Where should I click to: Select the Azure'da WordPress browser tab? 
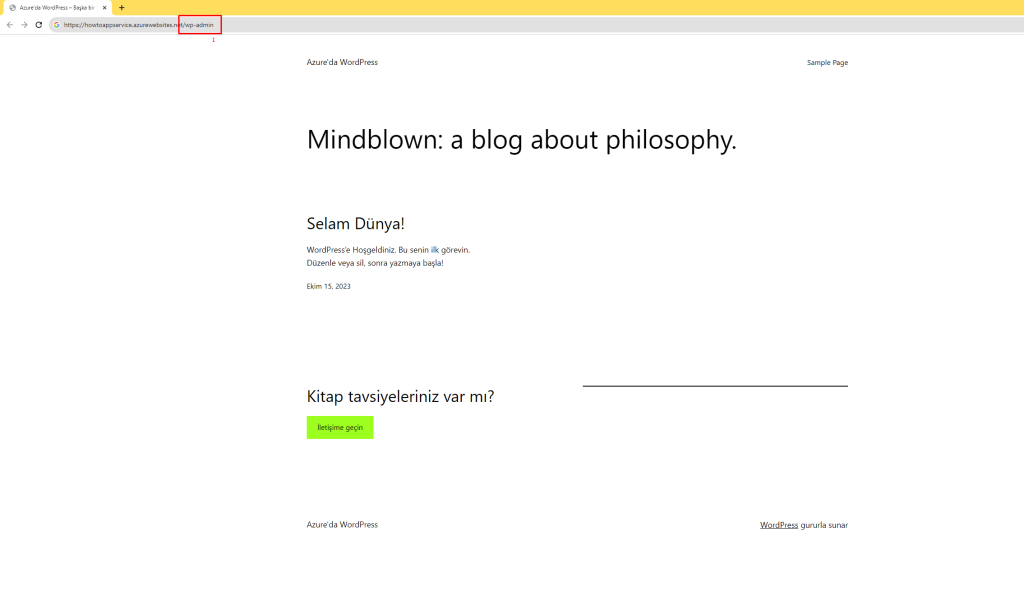tap(56, 7)
